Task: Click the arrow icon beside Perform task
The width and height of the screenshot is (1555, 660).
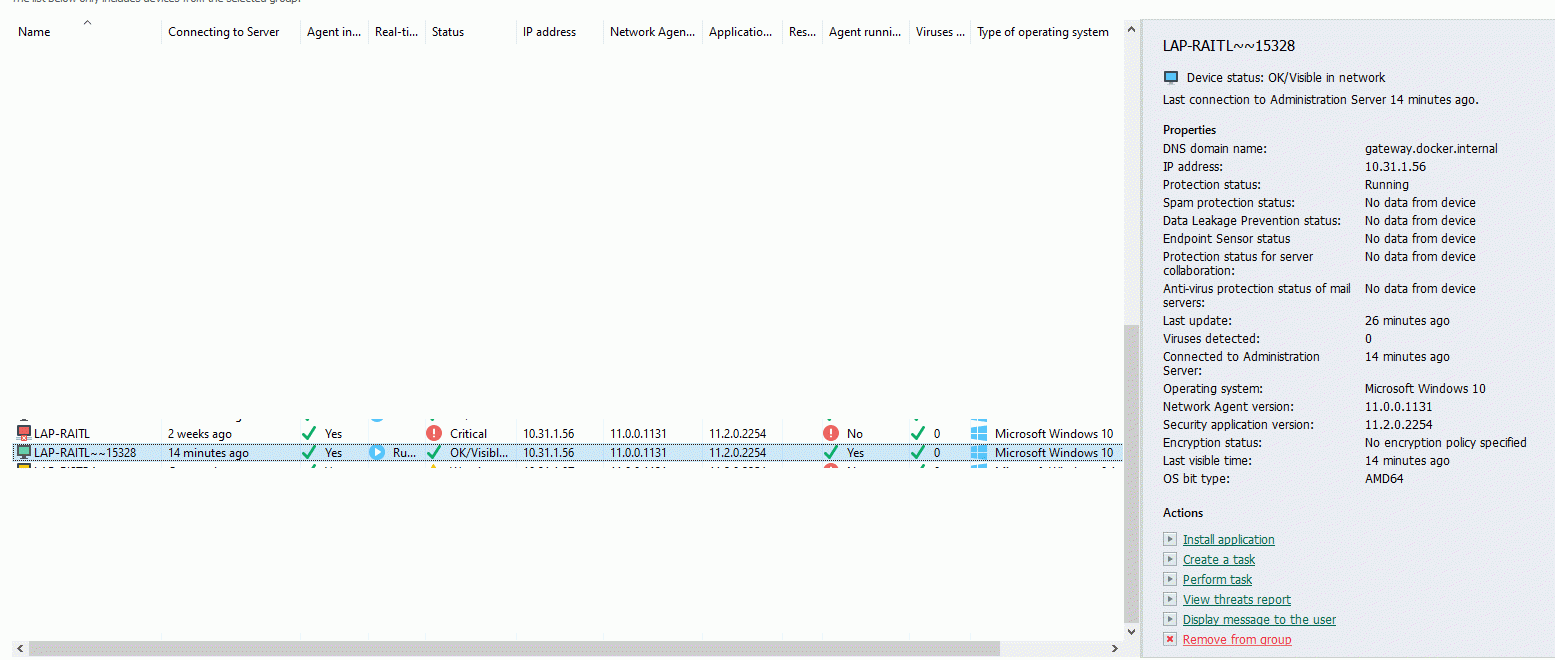Action: click(x=1170, y=579)
